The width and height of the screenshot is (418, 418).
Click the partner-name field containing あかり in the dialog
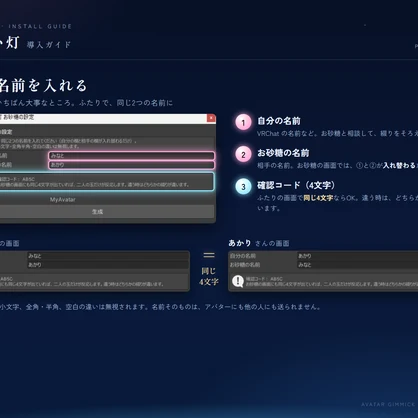(x=131, y=165)
